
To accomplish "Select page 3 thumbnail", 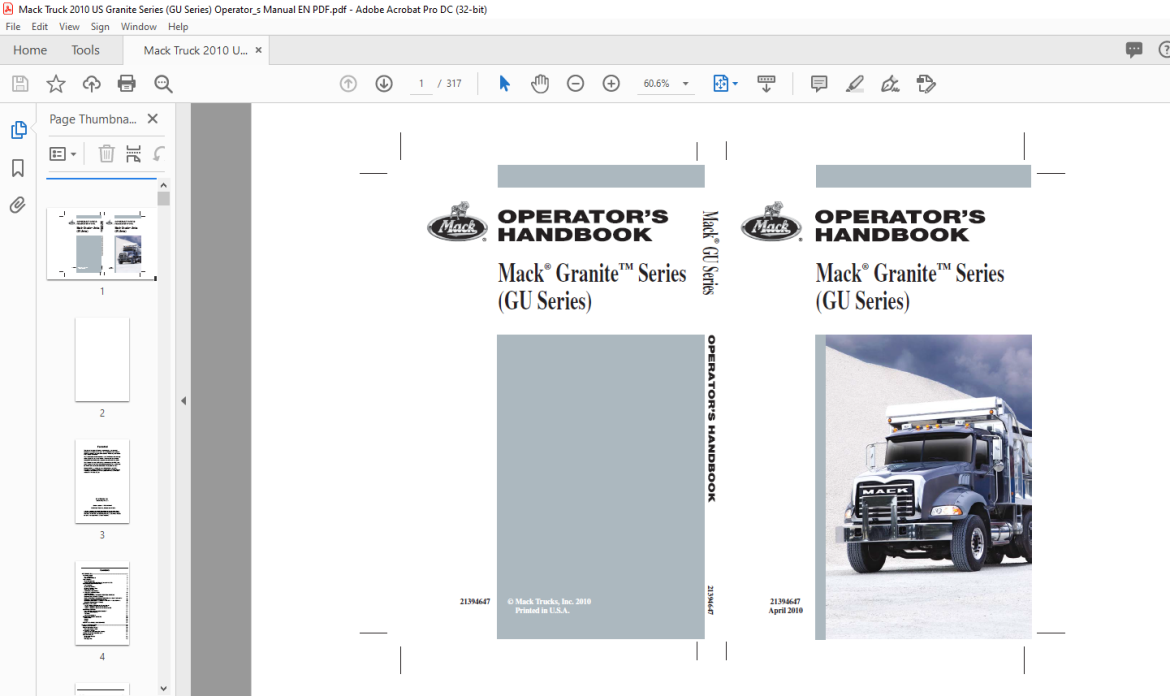I will tap(102, 481).
